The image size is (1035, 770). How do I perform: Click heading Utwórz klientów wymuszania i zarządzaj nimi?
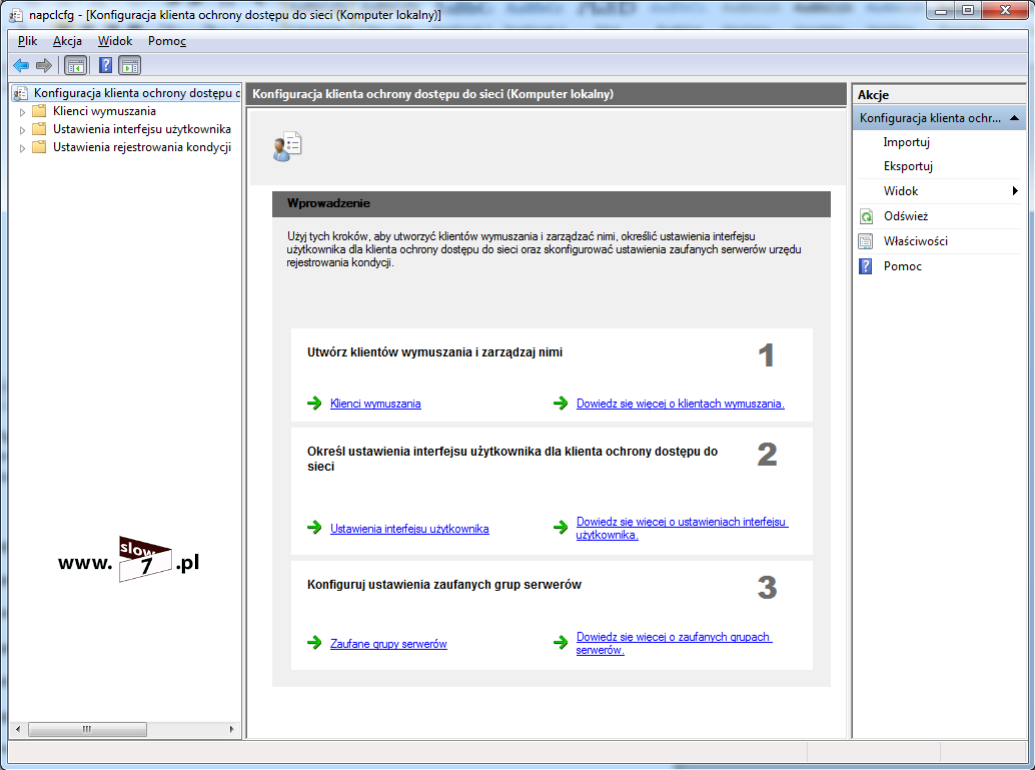[434, 352]
